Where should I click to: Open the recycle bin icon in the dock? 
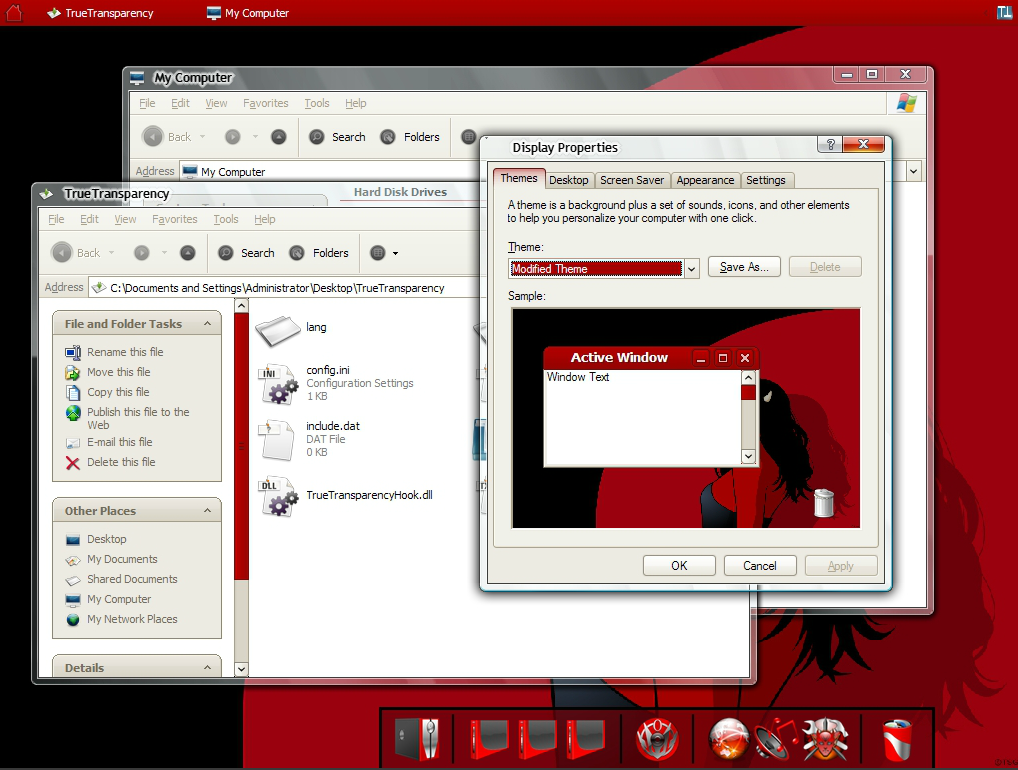(897, 739)
